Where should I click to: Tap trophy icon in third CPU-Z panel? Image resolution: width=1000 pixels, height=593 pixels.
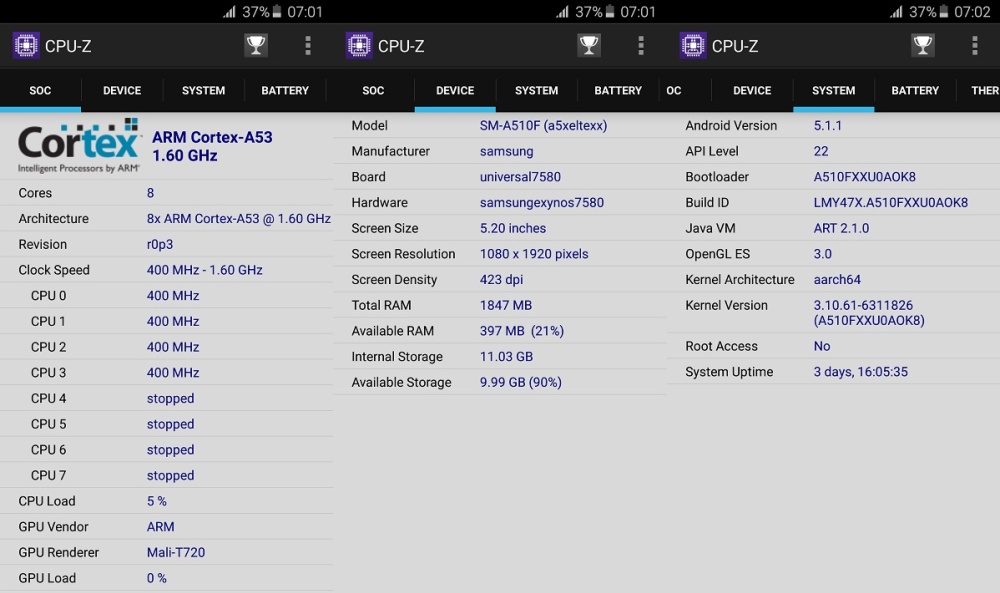(922, 45)
